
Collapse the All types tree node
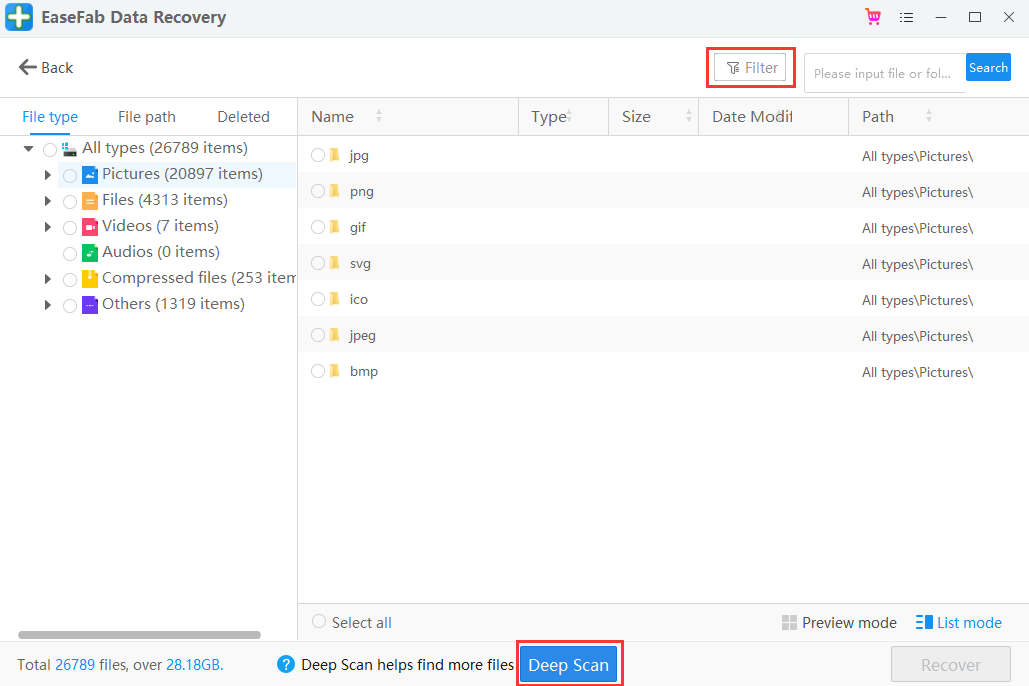click(x=29, y=149)
